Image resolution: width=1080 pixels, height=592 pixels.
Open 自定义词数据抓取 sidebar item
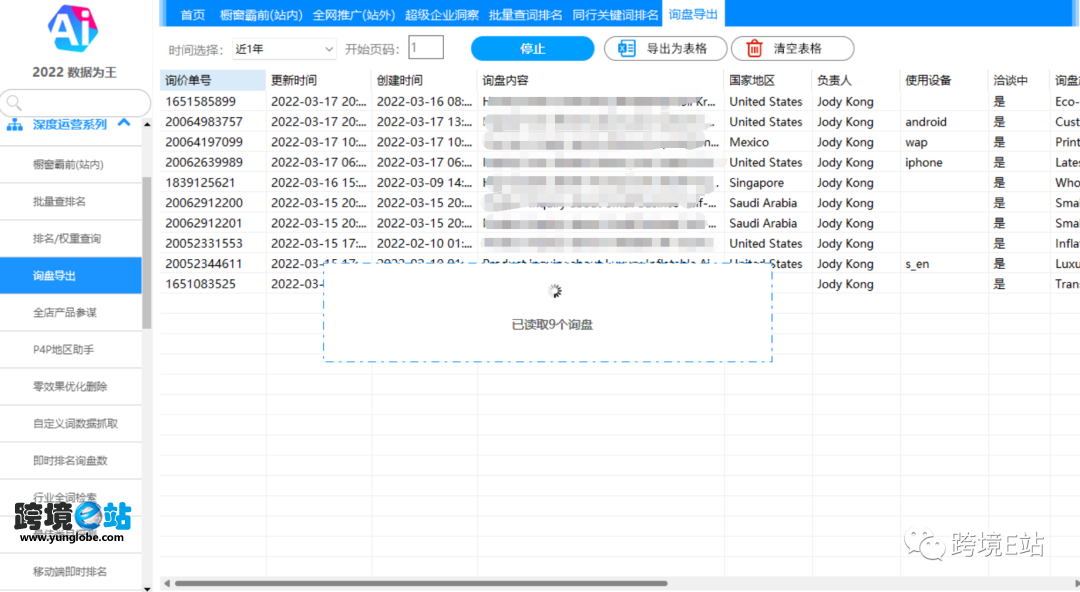pyautogui.click(x=71, y=424)
